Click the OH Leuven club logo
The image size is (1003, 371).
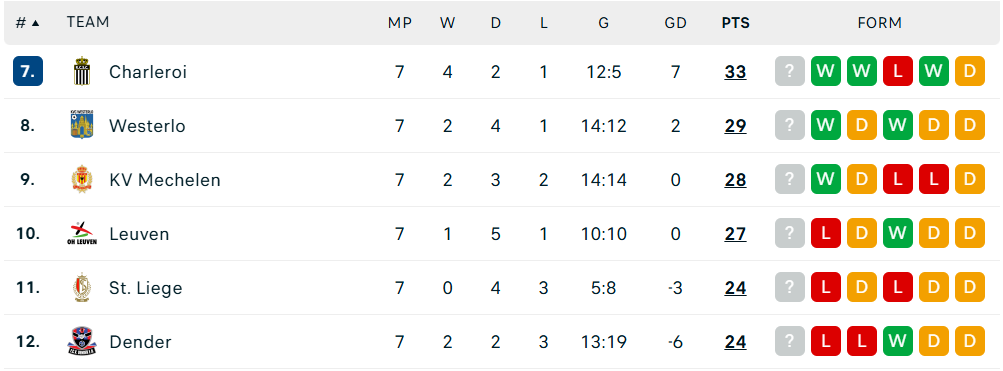click(x=82, y=233)
